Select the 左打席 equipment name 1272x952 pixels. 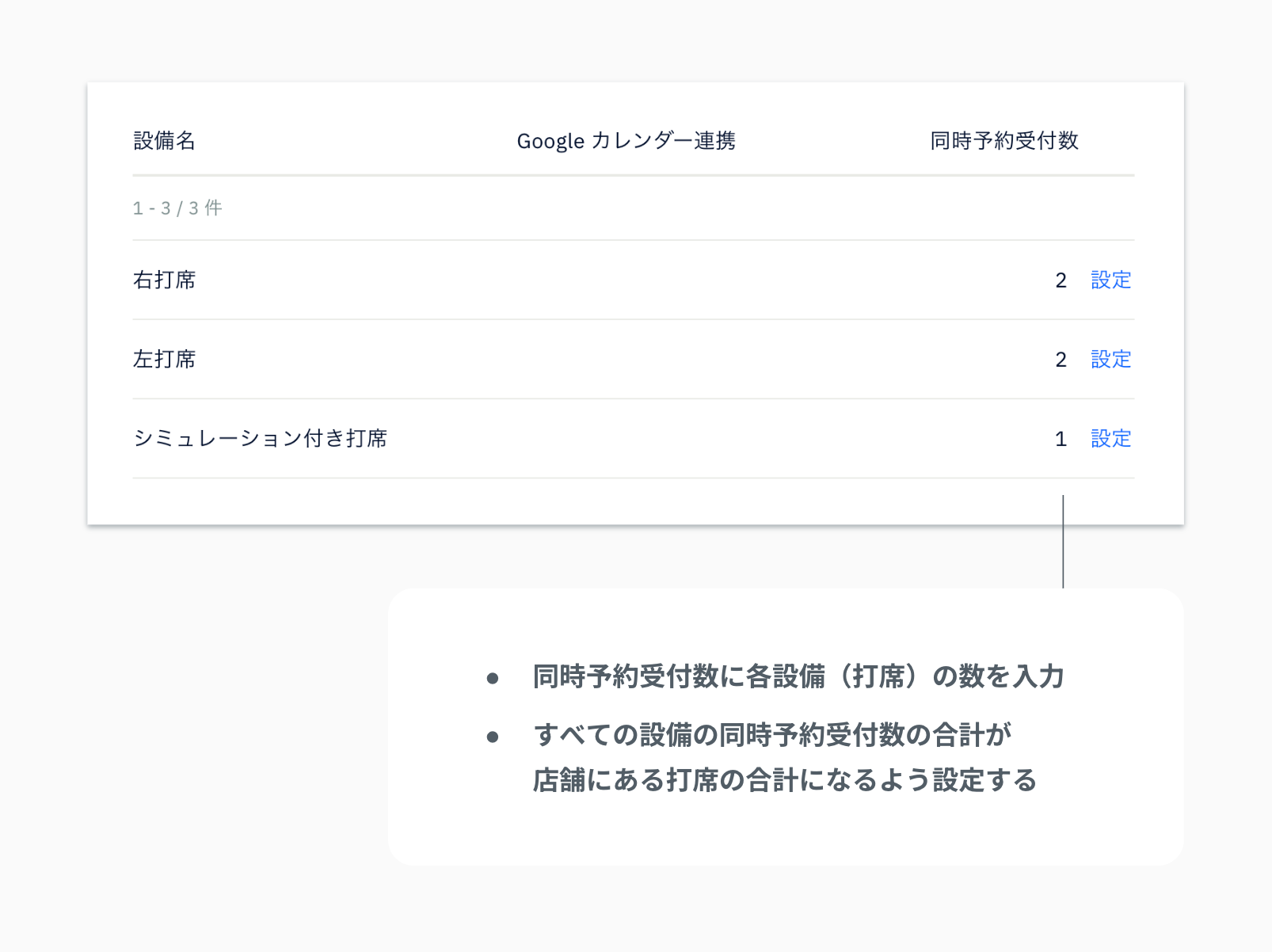point(164,359)
